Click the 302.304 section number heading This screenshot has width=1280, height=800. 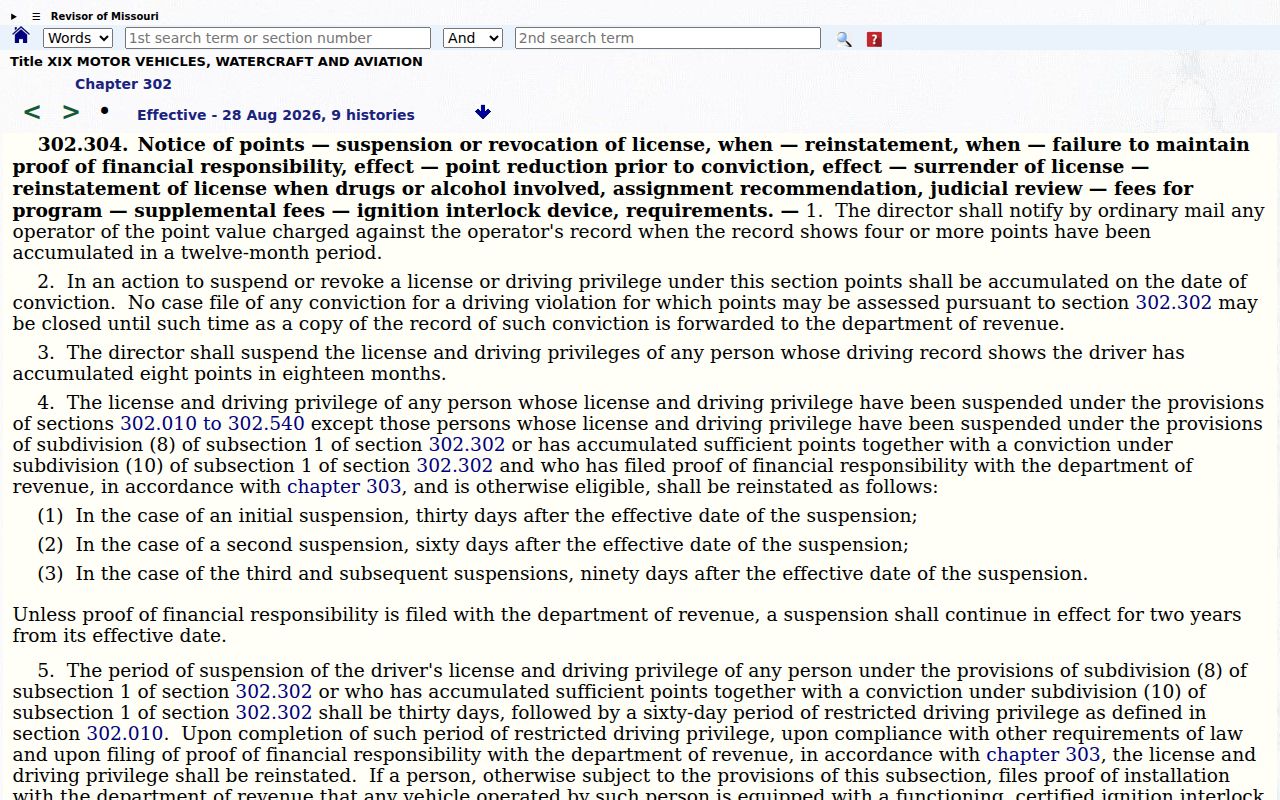(84, 145)
